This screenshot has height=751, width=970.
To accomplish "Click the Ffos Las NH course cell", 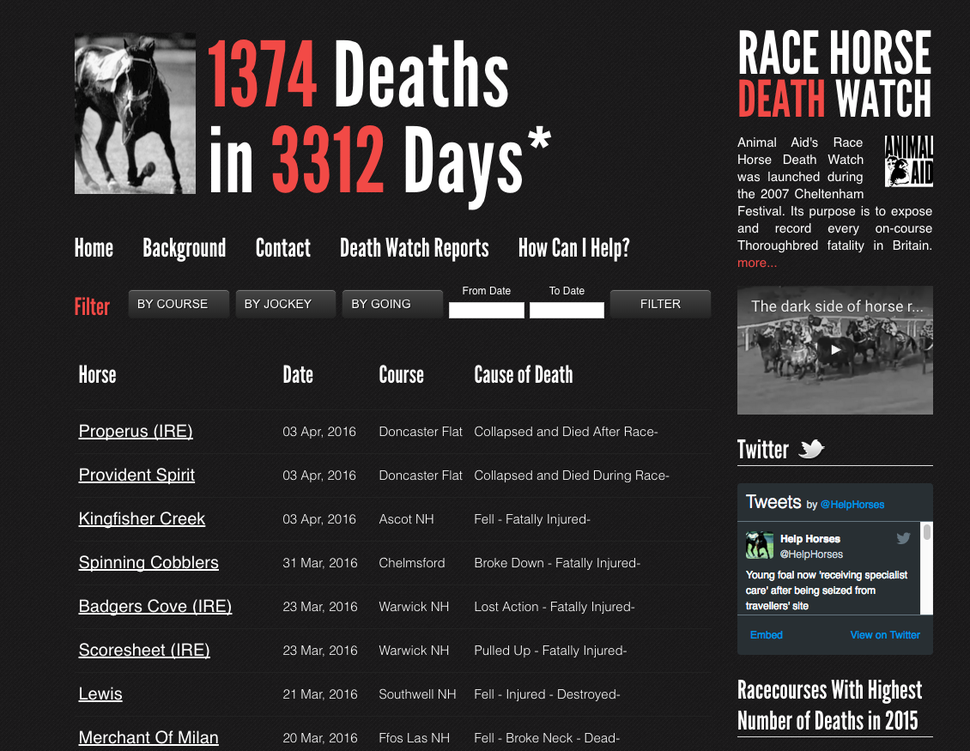I will 414,738.
